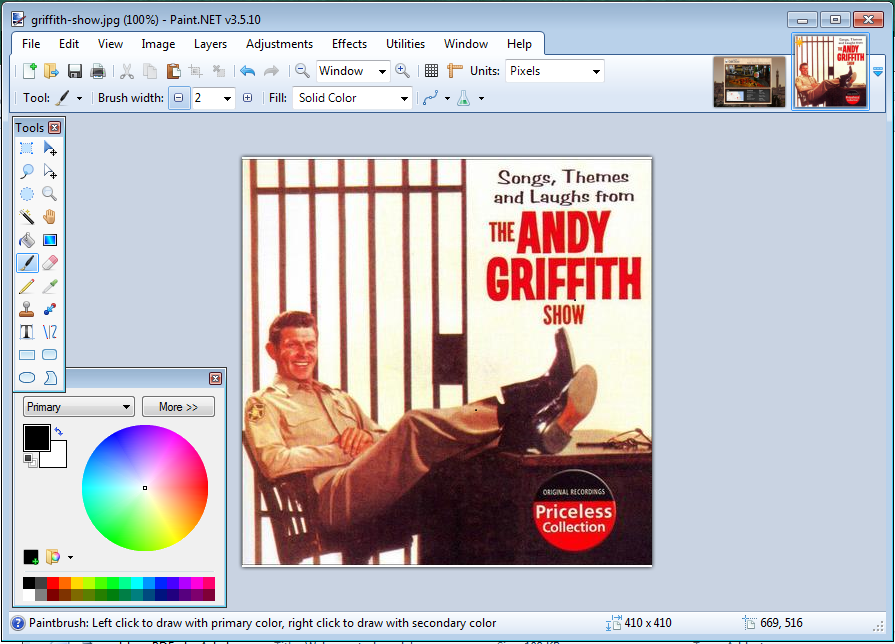Increase brush width with plus button
This screenshot has height=644, width=895.
tap(247, 98)
